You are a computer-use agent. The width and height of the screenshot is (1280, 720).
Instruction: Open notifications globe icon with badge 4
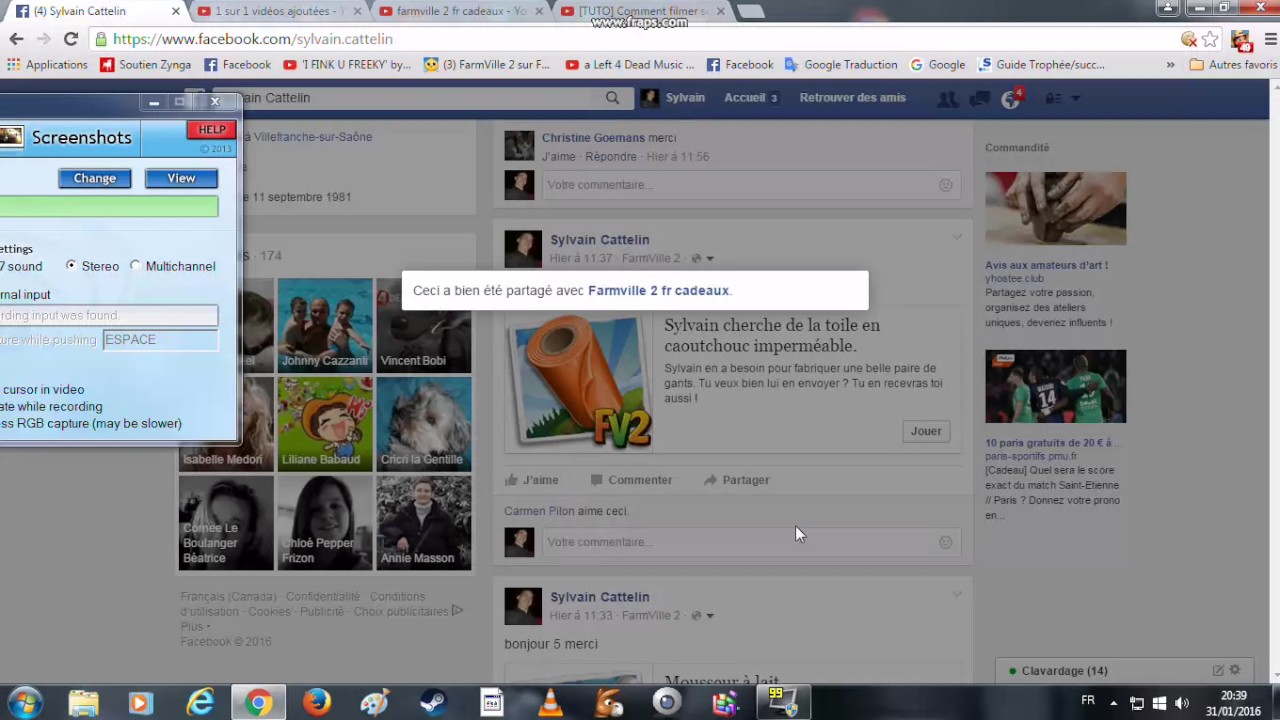tap(1012, 98)
